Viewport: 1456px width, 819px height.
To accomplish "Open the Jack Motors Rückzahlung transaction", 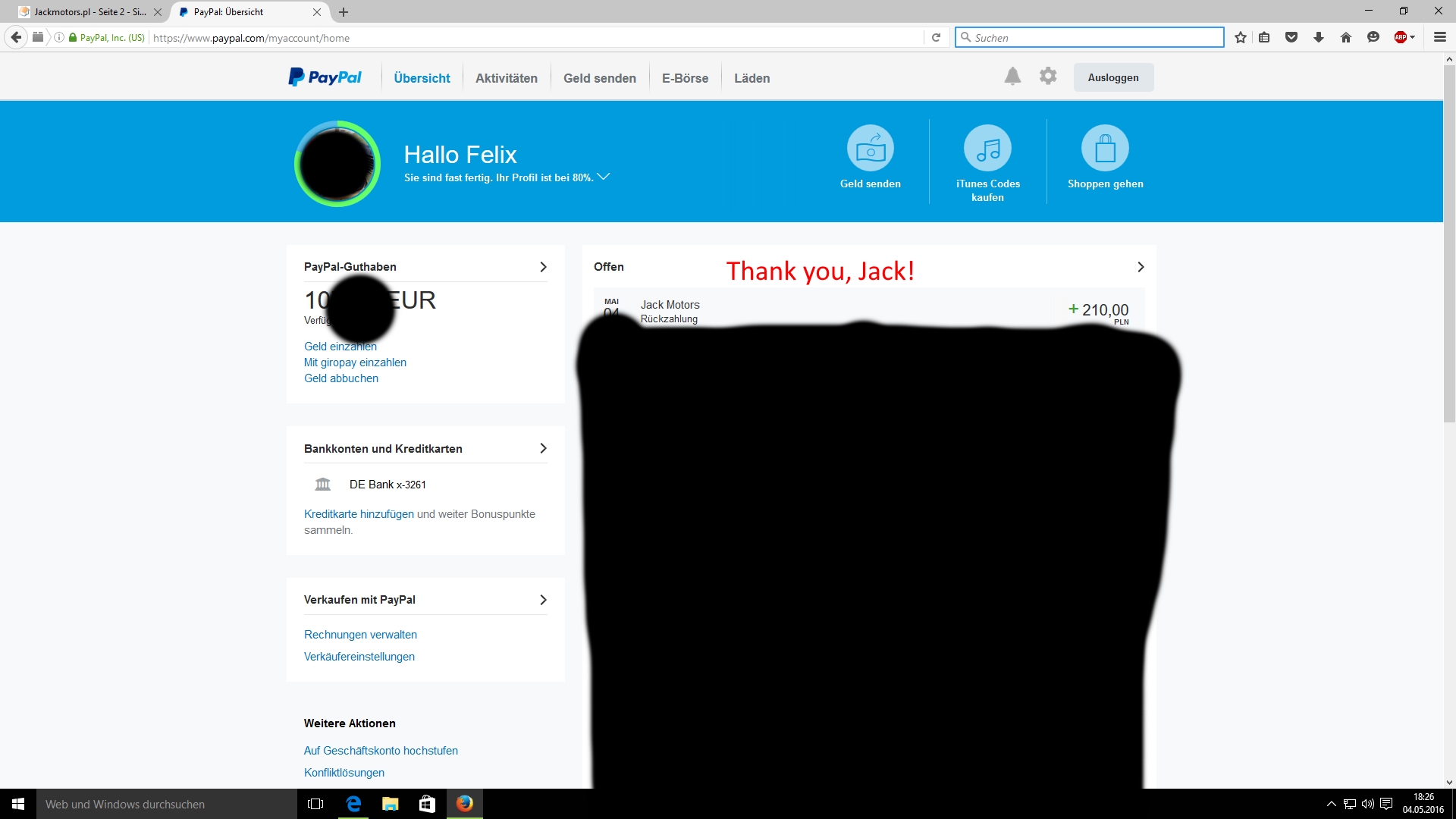I will (869, 308).
